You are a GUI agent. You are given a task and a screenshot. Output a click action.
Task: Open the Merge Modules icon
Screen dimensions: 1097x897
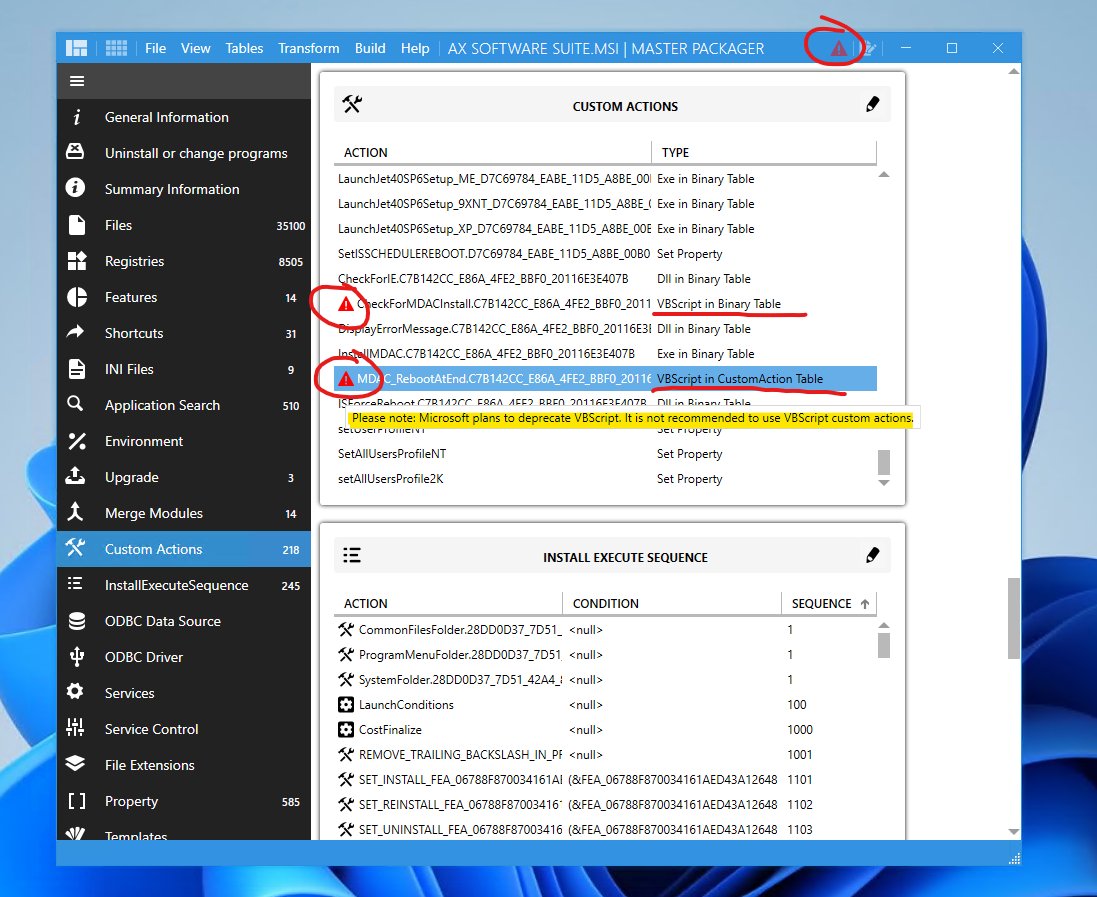click(76, 512)
